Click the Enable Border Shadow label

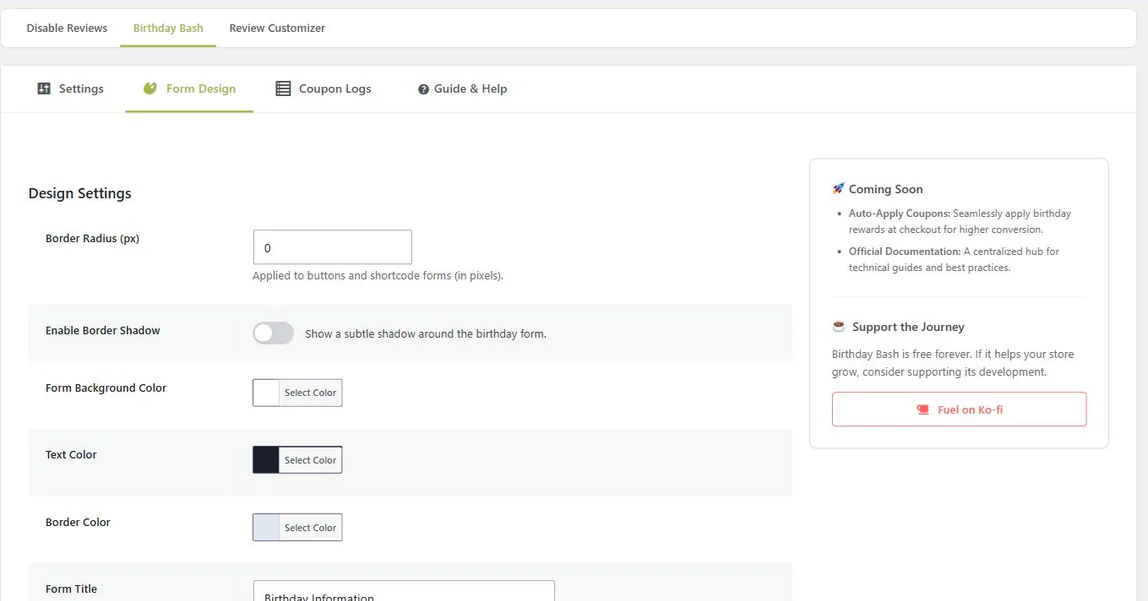pyautogui.click(x=102, y=330)
